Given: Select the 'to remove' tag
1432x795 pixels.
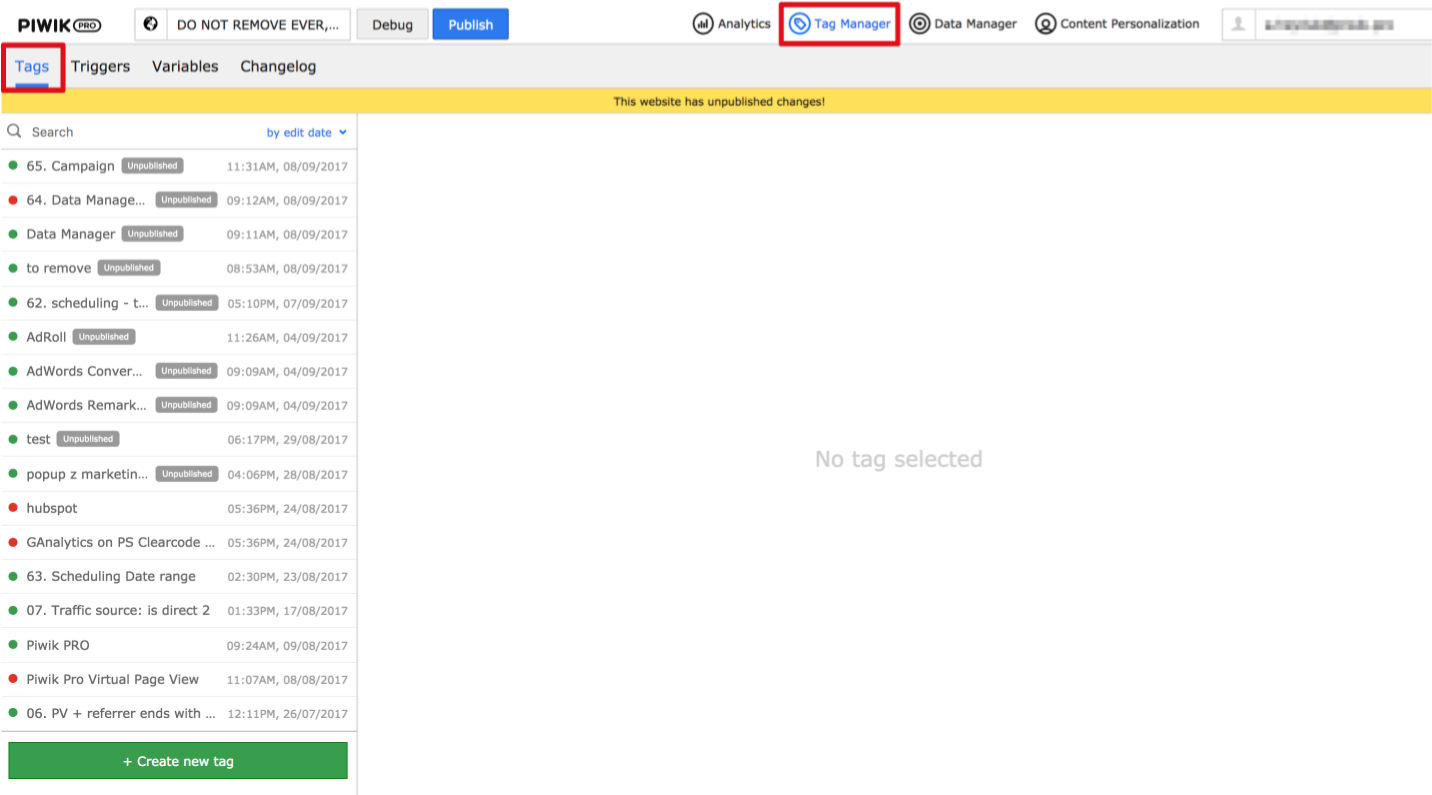Looking at the screenshot, I should coord(179,268).
